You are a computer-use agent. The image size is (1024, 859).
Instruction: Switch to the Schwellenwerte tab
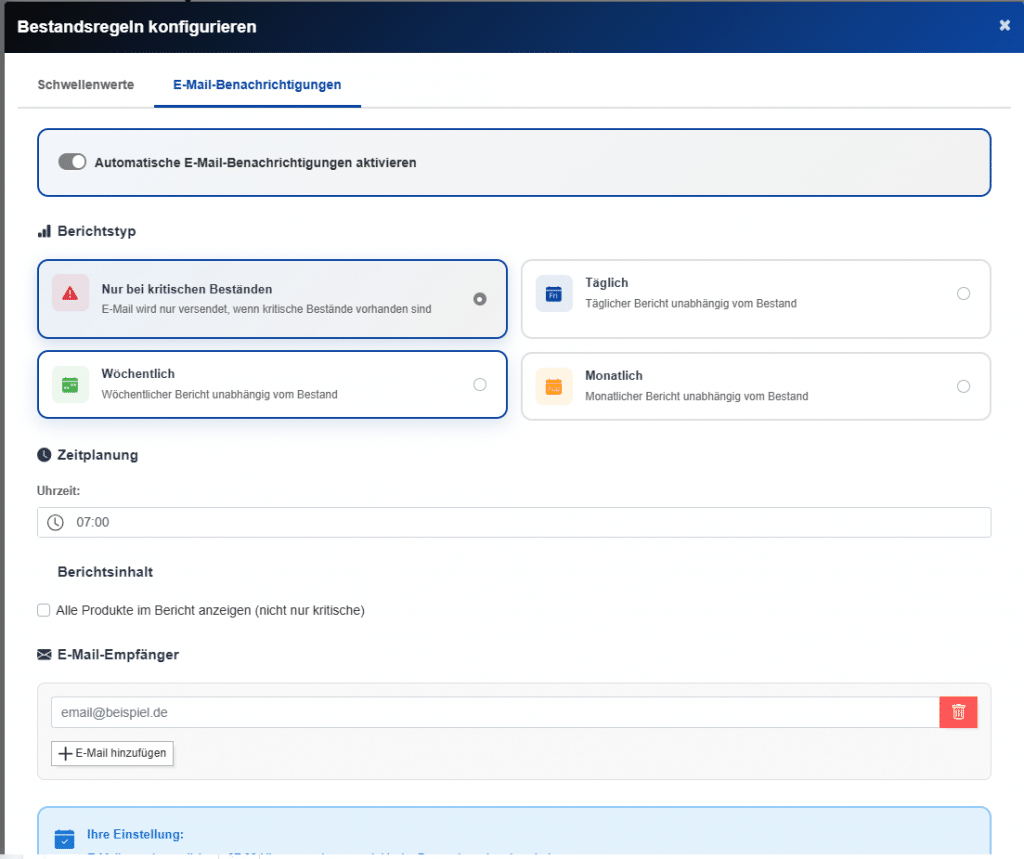(85, 85)
